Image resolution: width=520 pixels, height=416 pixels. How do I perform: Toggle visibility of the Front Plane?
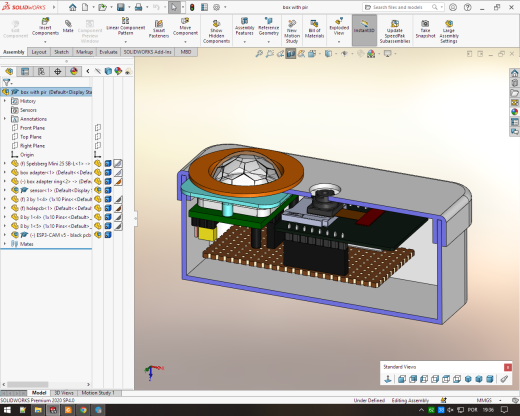tap(98, 128)
